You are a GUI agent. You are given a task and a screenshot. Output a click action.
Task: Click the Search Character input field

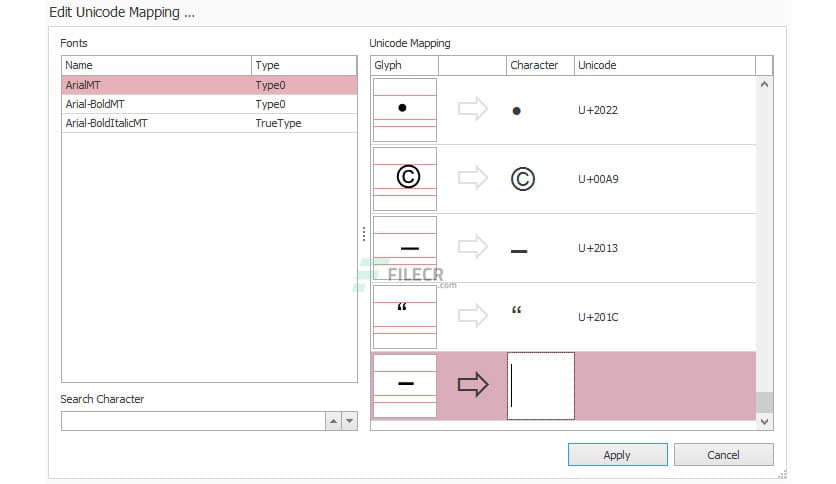click(192, 421)
